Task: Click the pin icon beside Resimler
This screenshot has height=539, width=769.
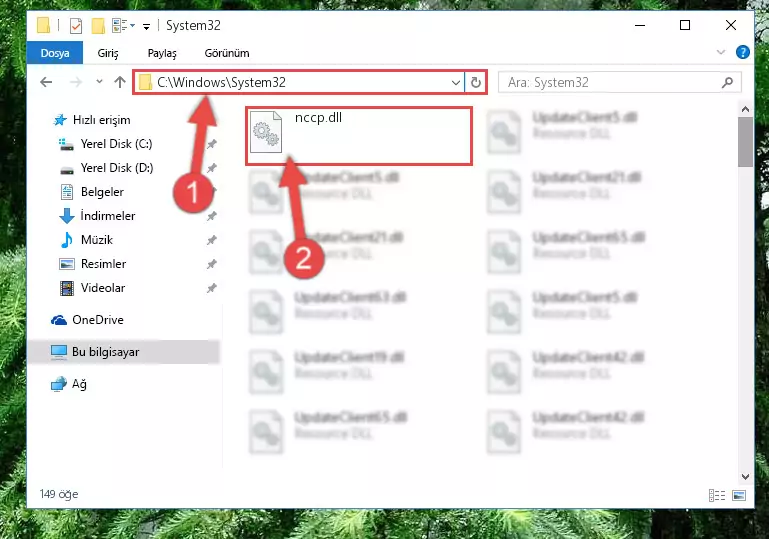Action: click(211, 264)
